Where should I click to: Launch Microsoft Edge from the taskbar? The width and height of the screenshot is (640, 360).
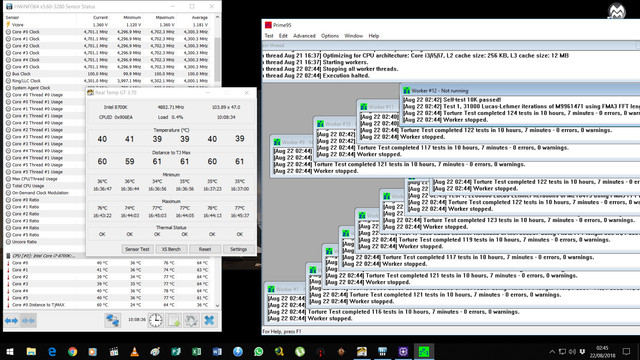click(52, 351)
